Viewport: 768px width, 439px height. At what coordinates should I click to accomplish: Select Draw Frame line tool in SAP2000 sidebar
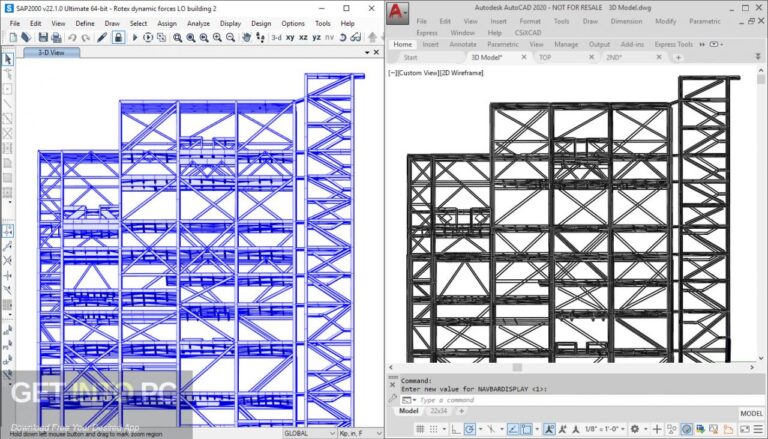tap(8, 104)
